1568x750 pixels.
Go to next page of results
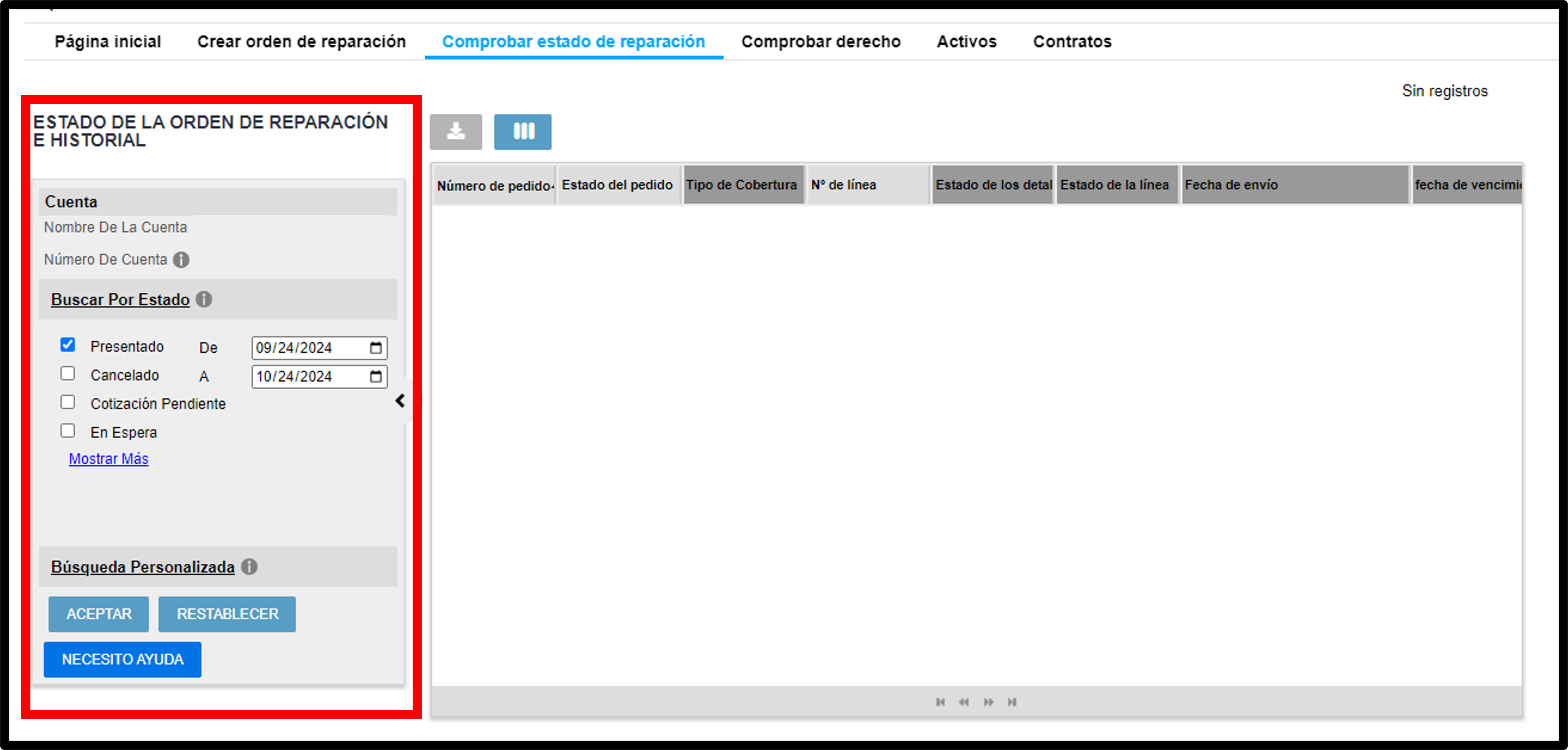pos(989,702)
